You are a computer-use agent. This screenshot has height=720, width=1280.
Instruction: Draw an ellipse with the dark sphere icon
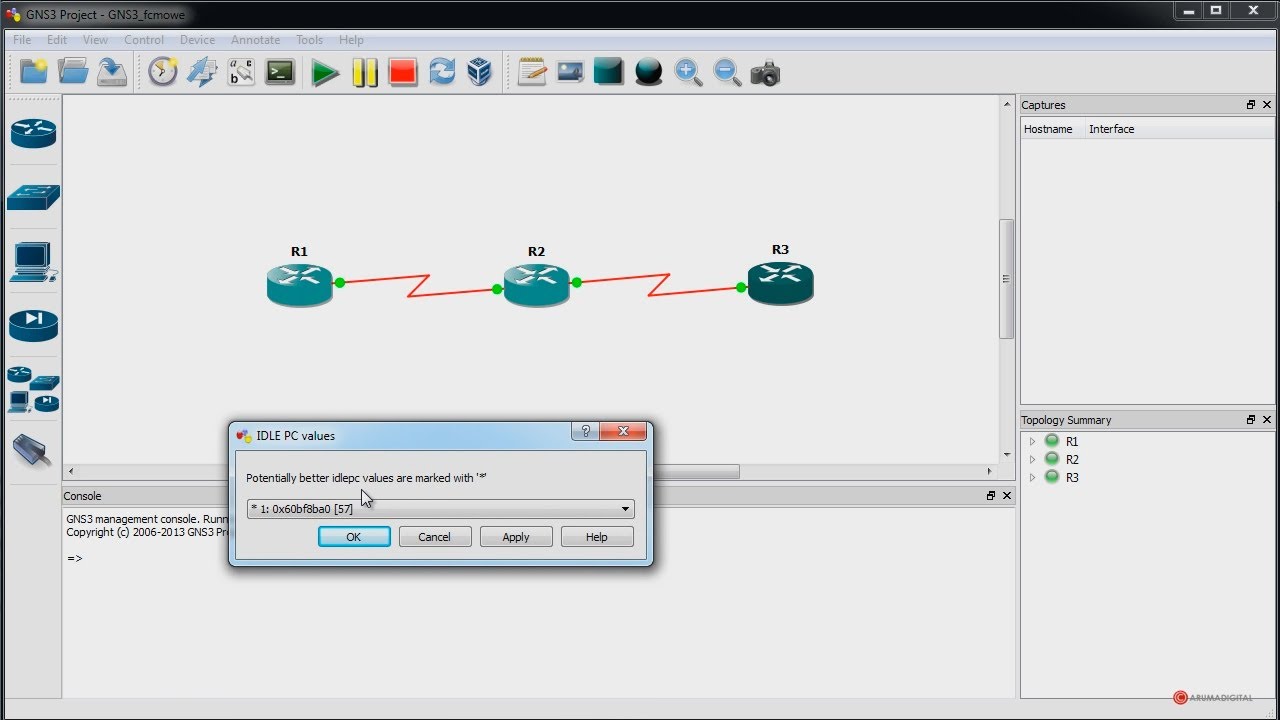(648, 72)
